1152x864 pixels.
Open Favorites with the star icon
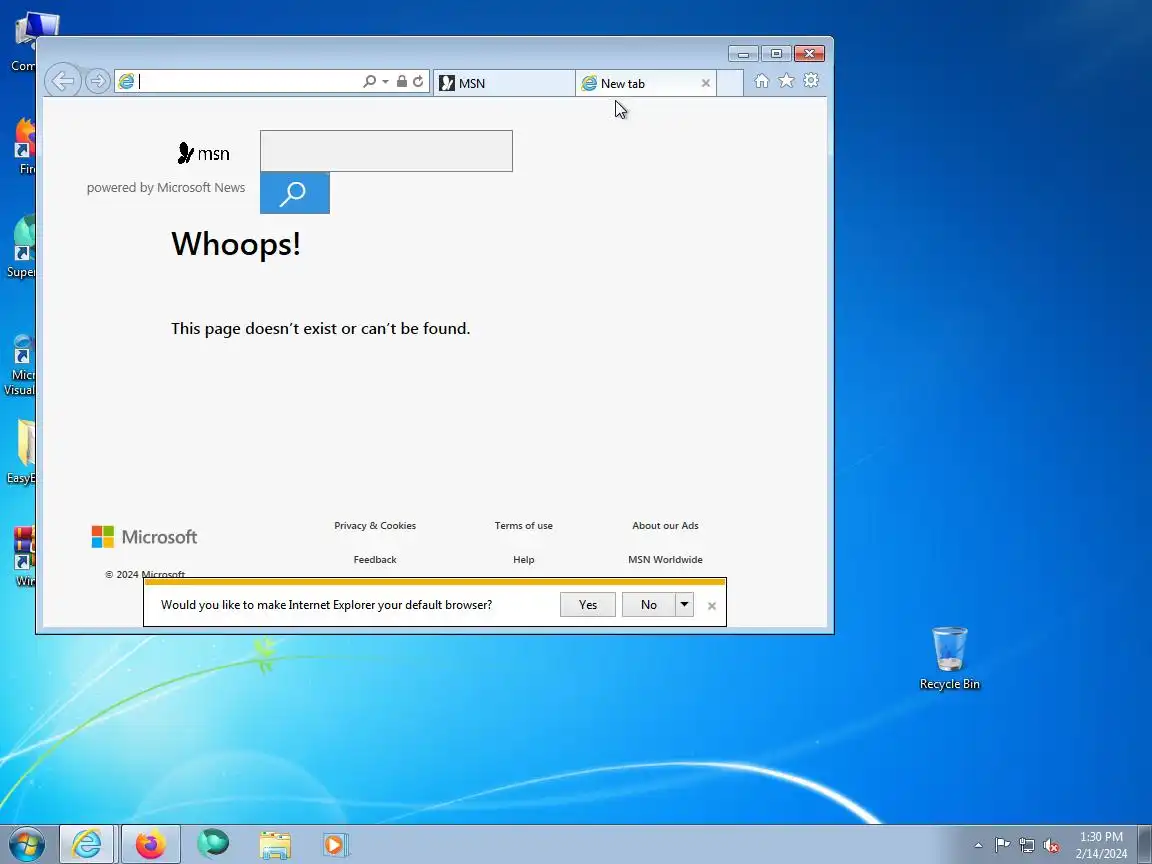click(786, 81)
